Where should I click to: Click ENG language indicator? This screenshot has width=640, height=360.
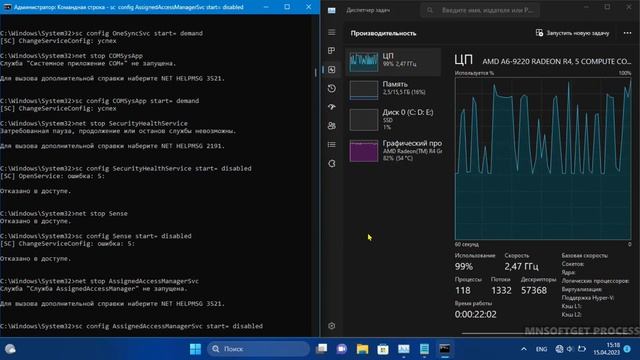click(x=541, y=349)
